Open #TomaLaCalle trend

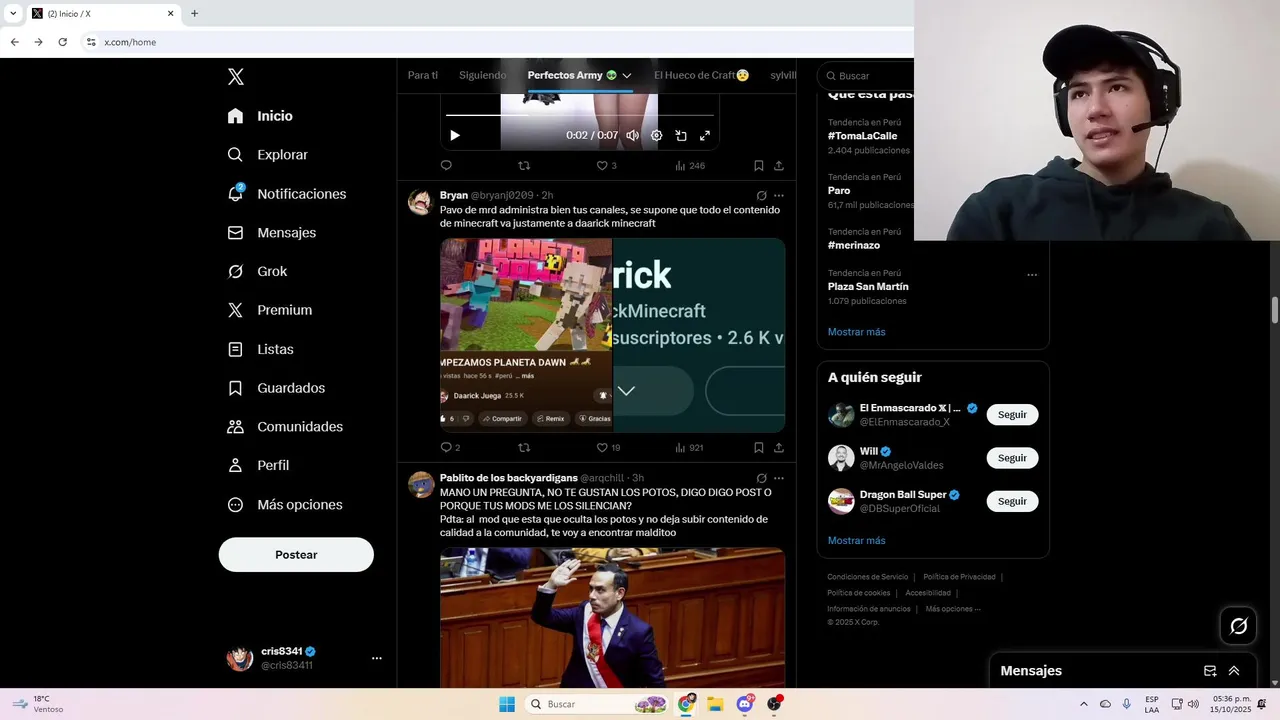pos(862,136)
